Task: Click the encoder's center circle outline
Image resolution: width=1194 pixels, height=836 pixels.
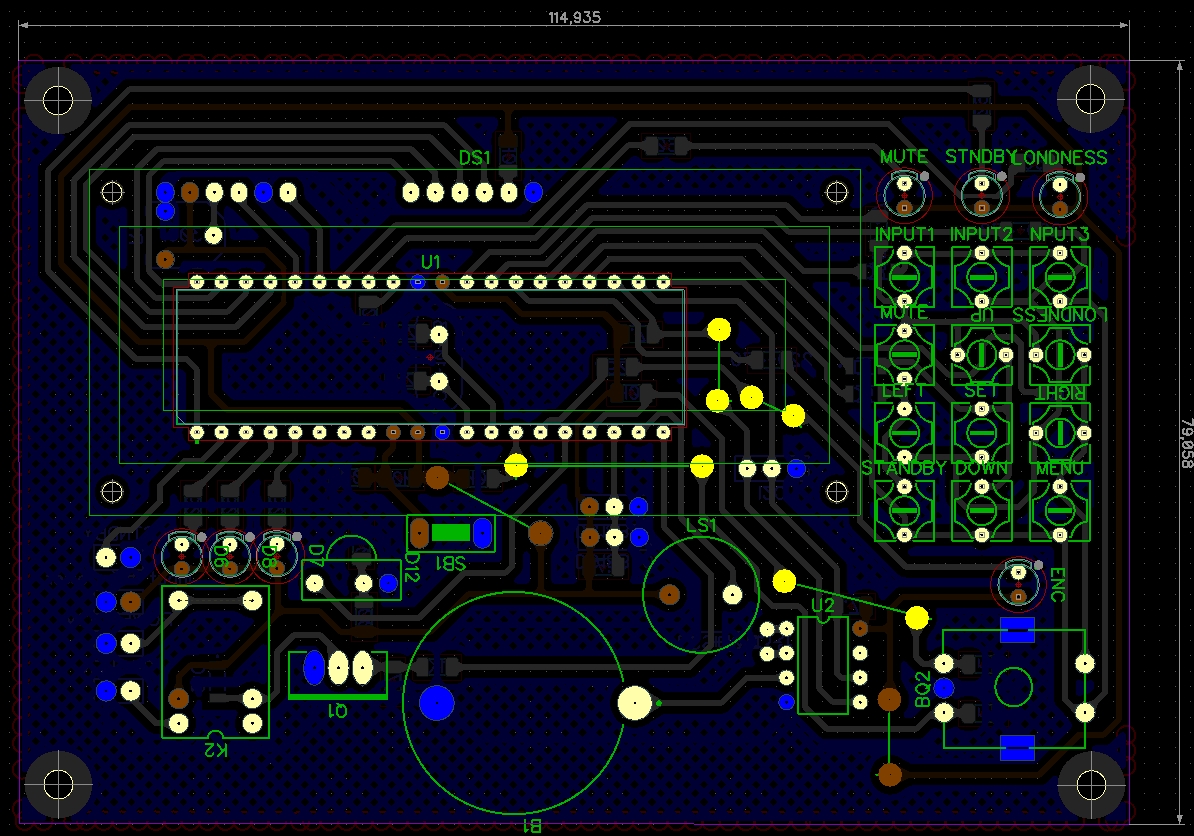Action: (1014, 687)
